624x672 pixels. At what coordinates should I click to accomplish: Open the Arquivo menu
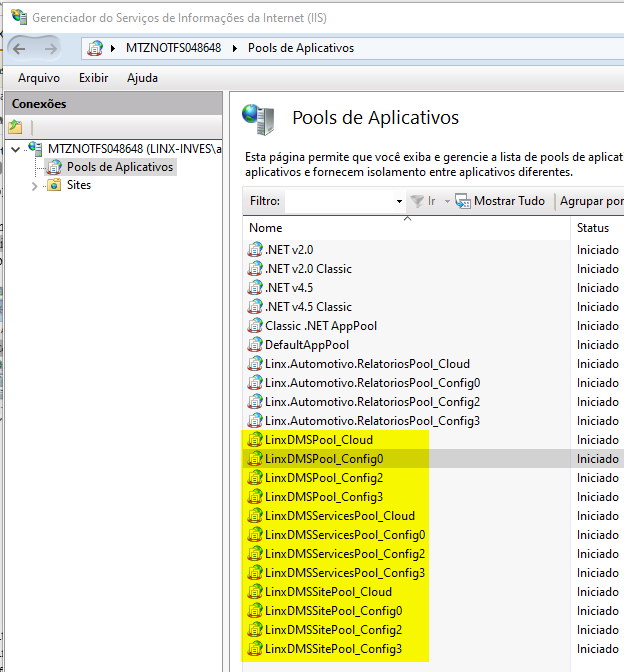click(39, 78)
